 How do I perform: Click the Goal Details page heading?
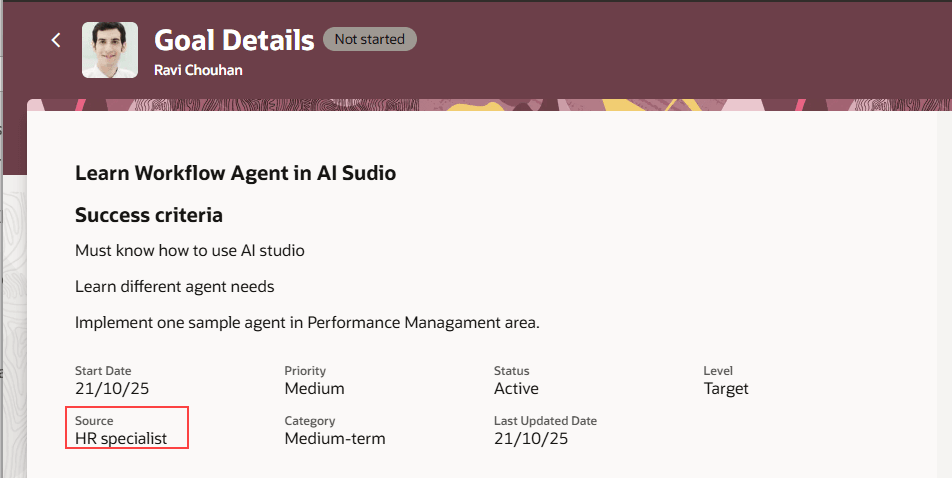(x=234, y=40)
